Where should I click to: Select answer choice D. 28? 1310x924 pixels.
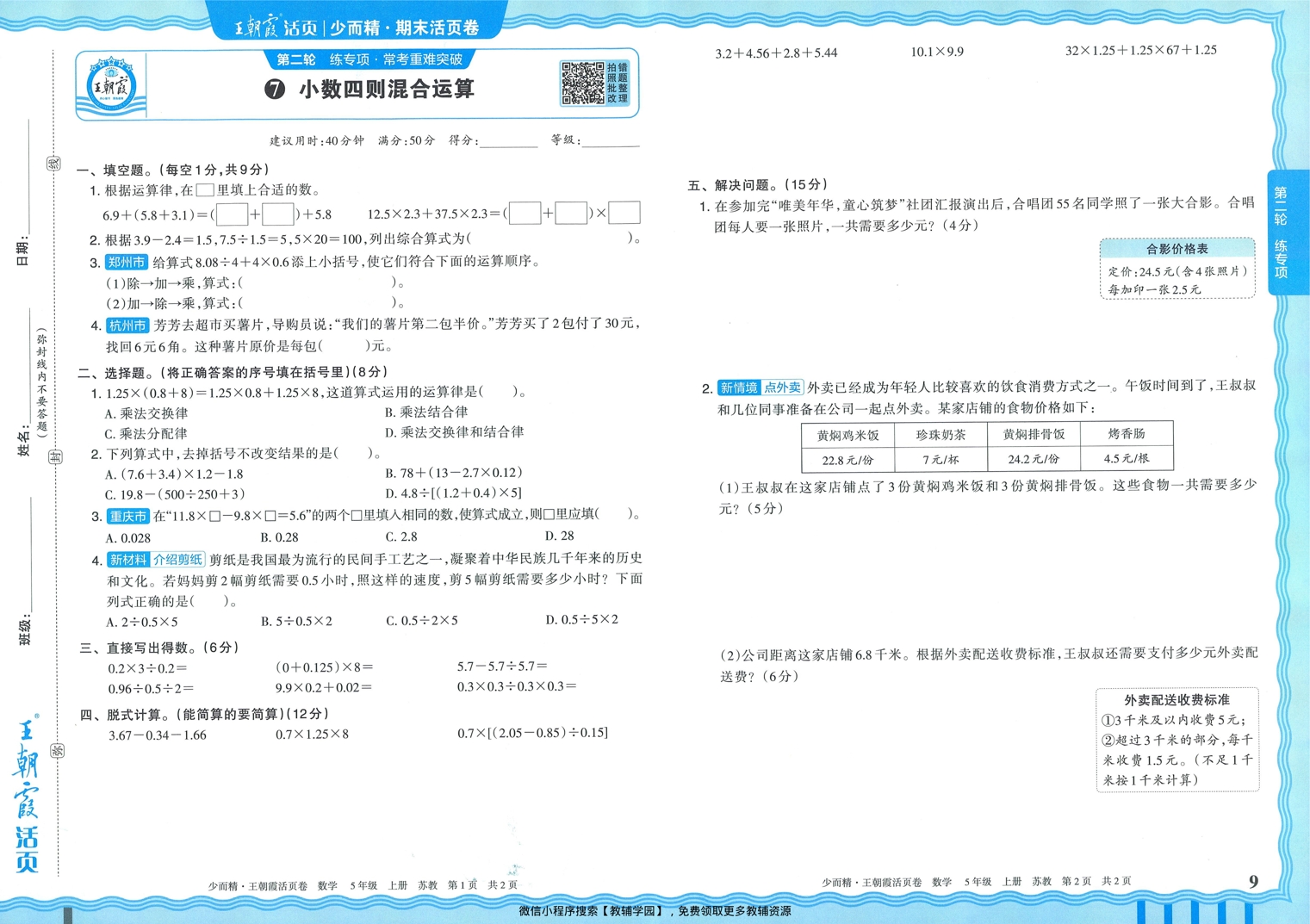click(561, 536)
